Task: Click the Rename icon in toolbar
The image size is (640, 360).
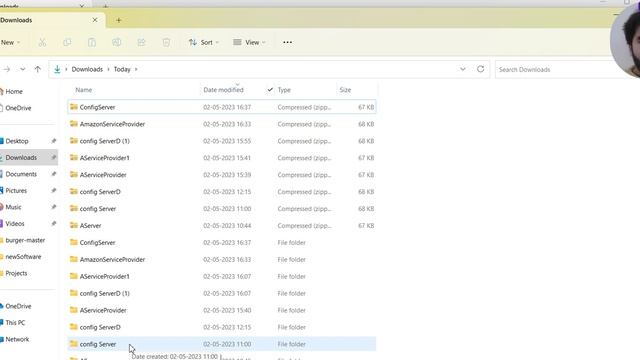Action: 117,42
